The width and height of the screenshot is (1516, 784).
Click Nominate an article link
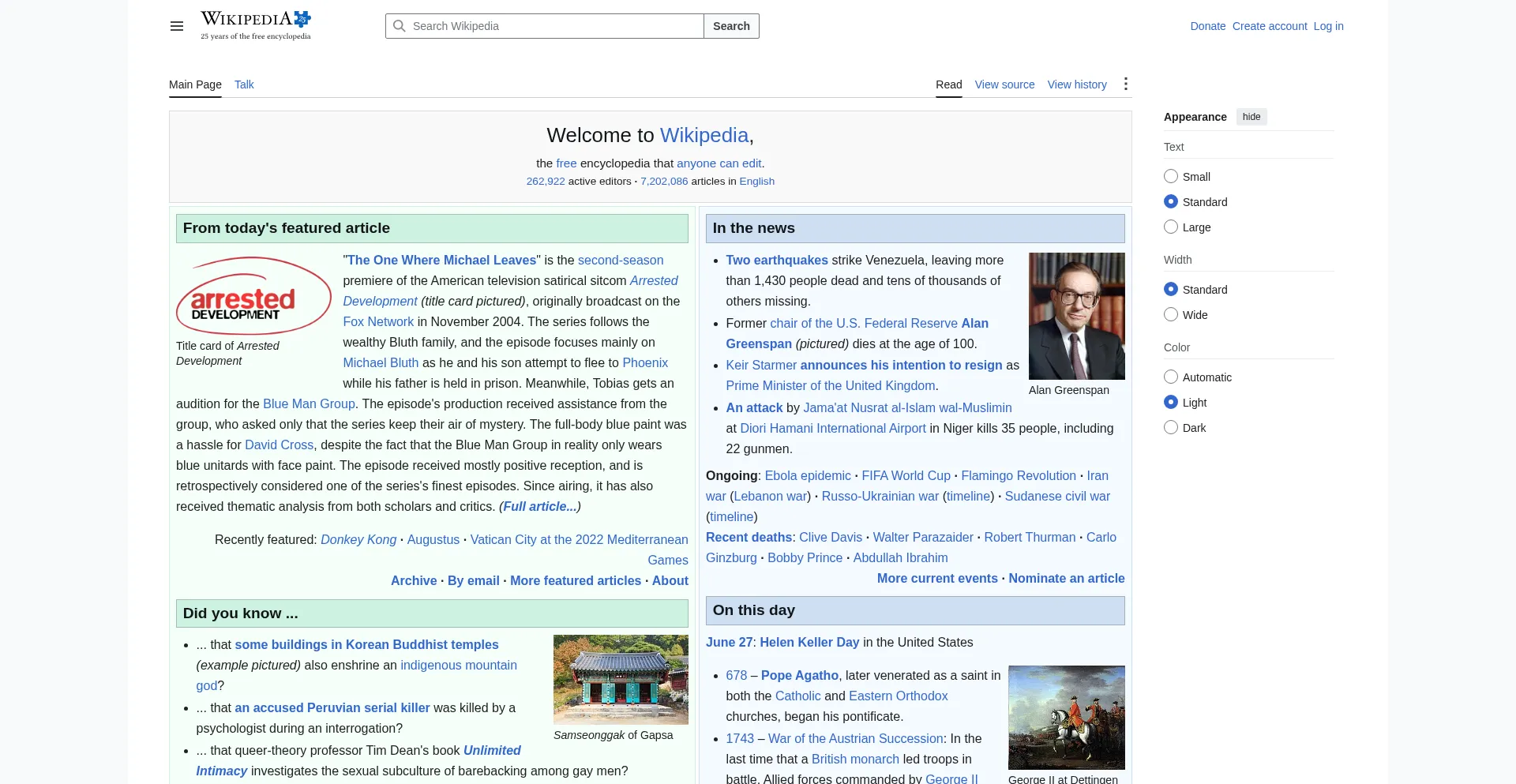1067,578
